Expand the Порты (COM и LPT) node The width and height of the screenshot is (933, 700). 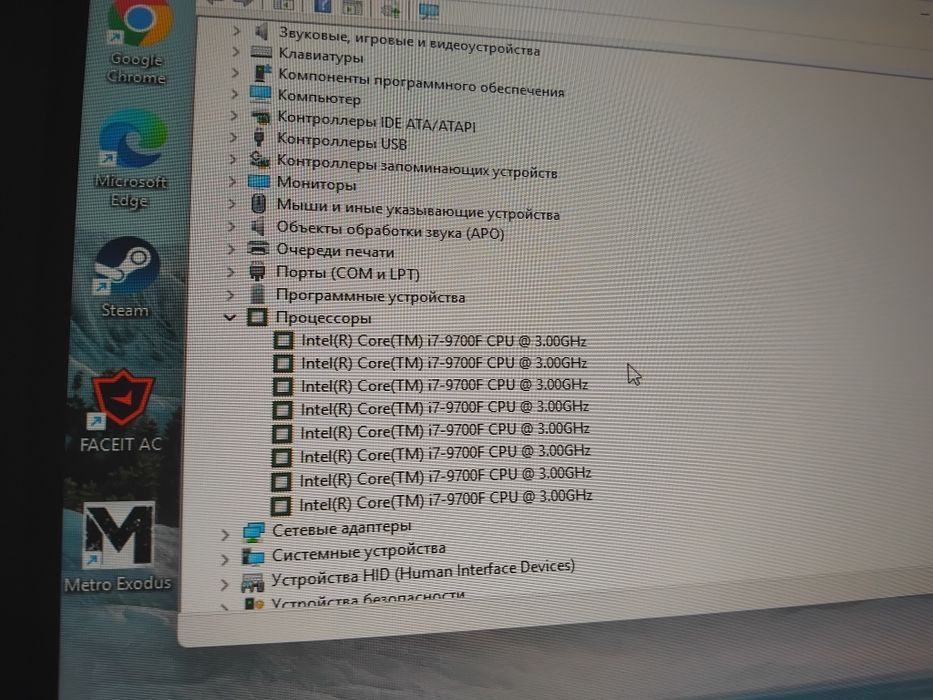click(x=231, y=272)
